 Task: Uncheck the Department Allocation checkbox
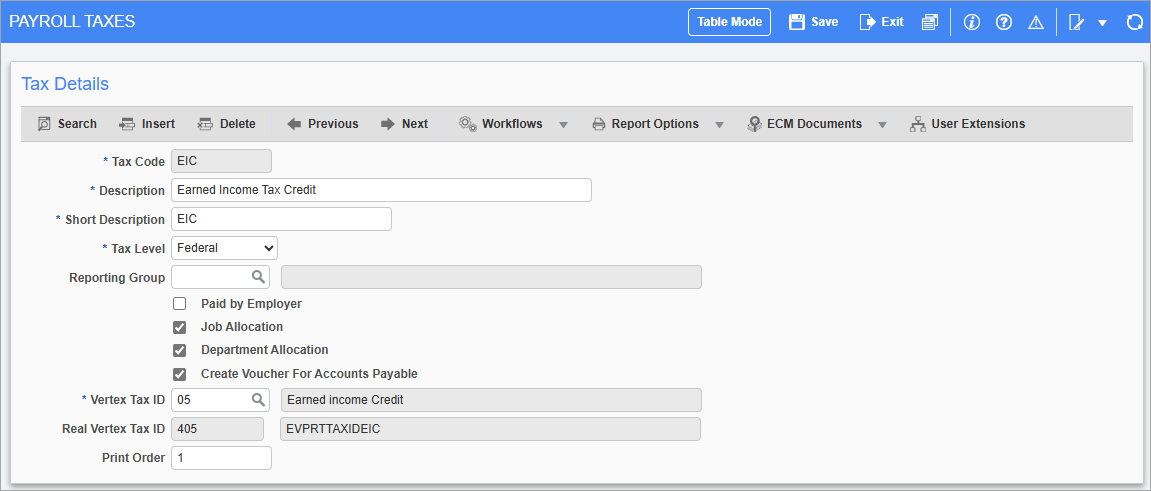coord(179,350)
